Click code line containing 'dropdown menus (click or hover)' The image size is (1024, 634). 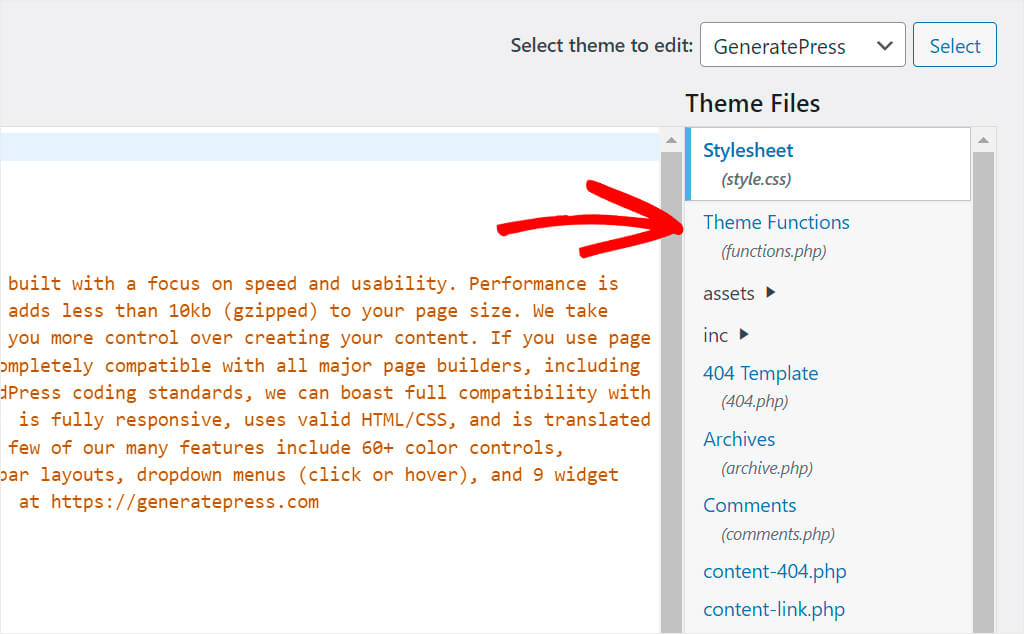click(309, 474)
